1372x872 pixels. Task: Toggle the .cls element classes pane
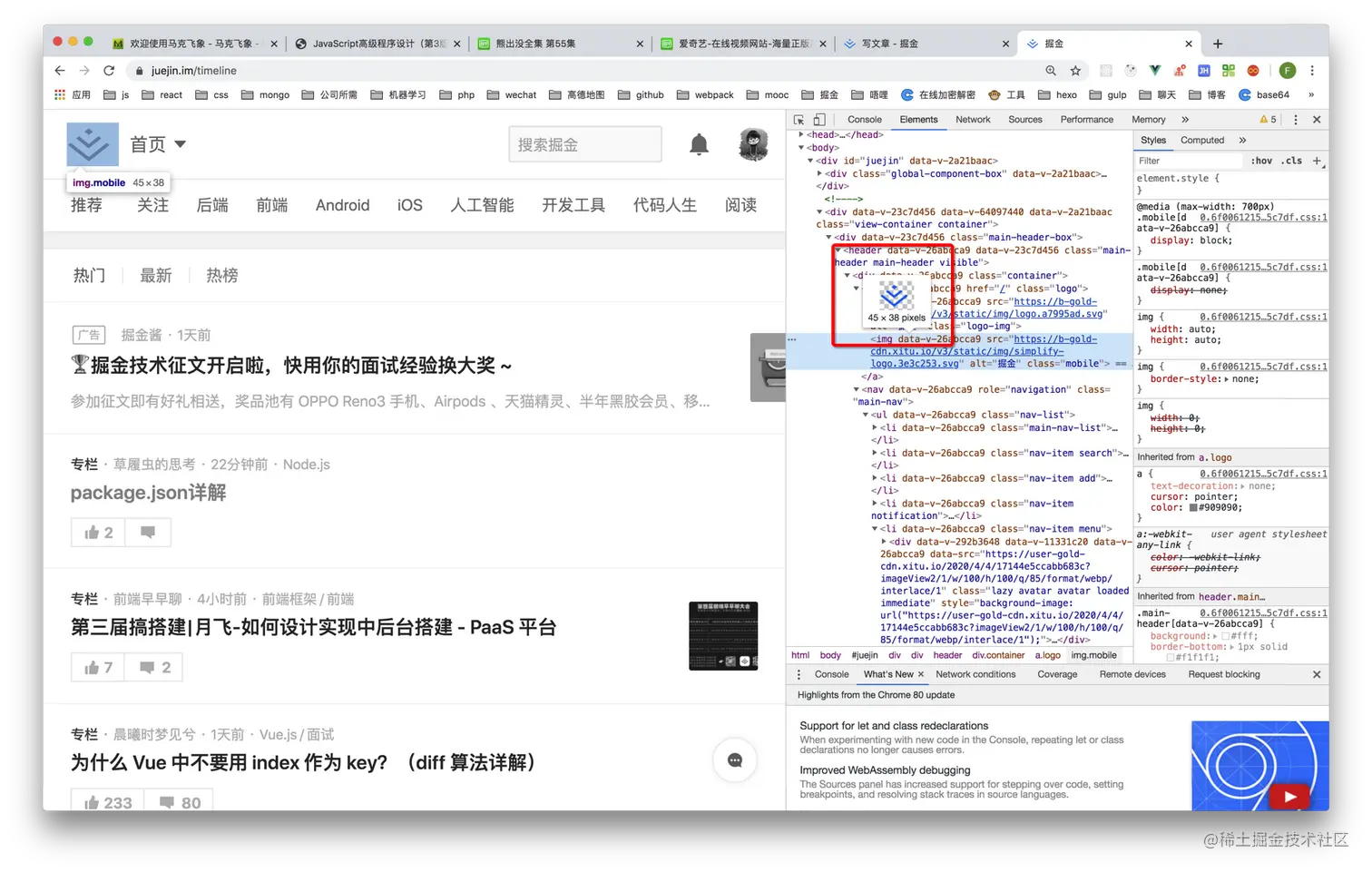1292,161
